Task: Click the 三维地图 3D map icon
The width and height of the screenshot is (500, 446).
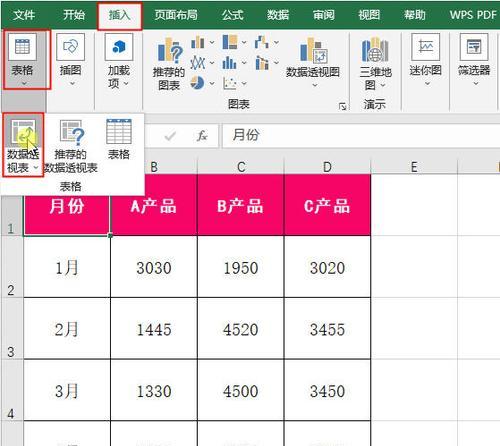Action: tap(375, 64)
